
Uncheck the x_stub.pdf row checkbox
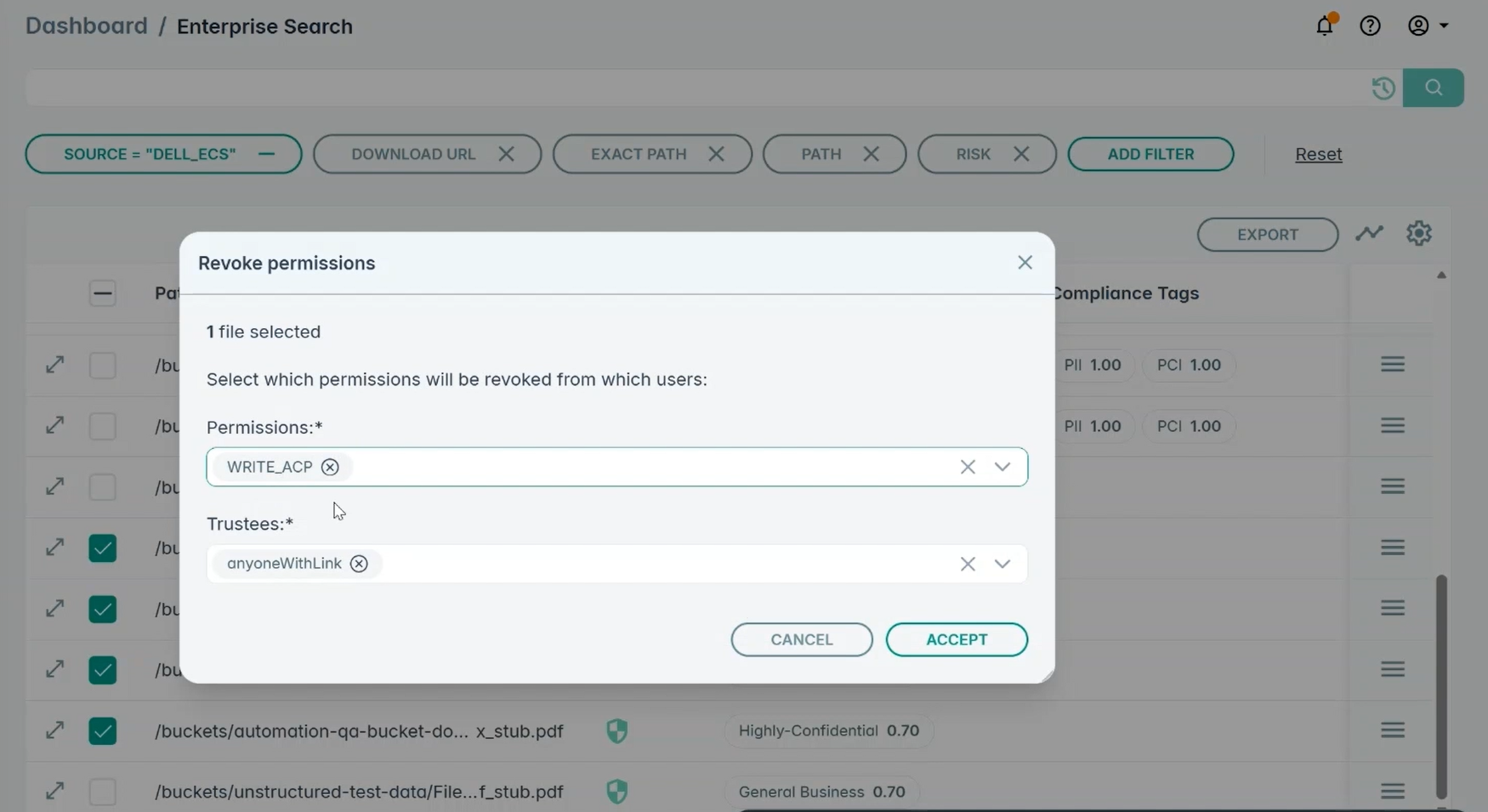tap(103, 731)
